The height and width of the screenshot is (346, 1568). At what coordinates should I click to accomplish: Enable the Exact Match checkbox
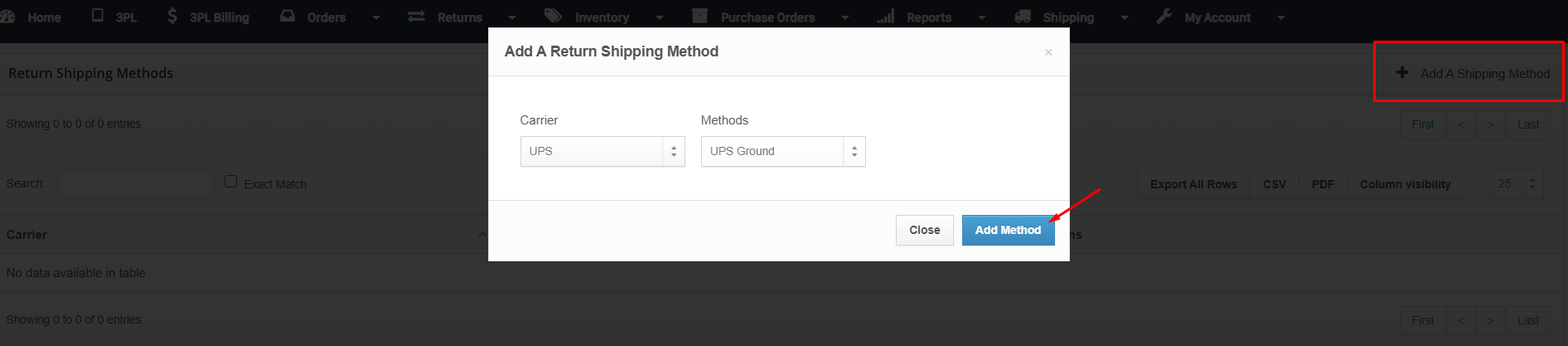click(231, 182)
